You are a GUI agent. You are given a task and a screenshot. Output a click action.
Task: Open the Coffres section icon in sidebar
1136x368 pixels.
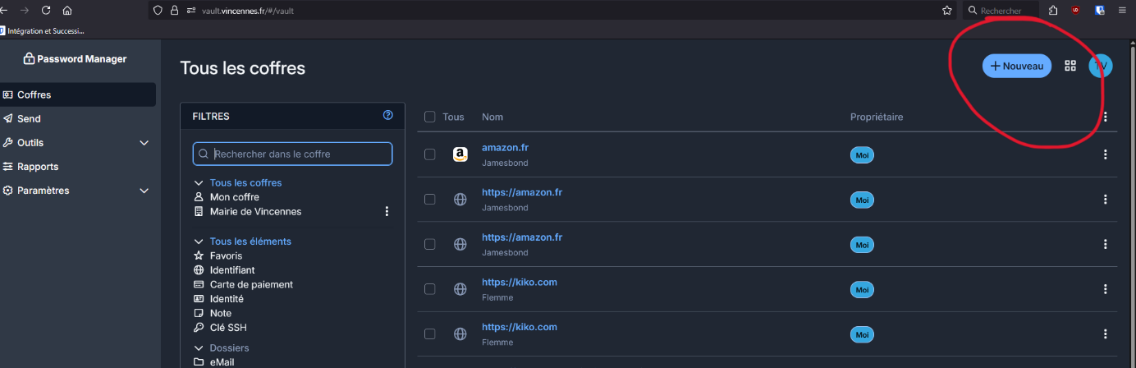point(8,94)
